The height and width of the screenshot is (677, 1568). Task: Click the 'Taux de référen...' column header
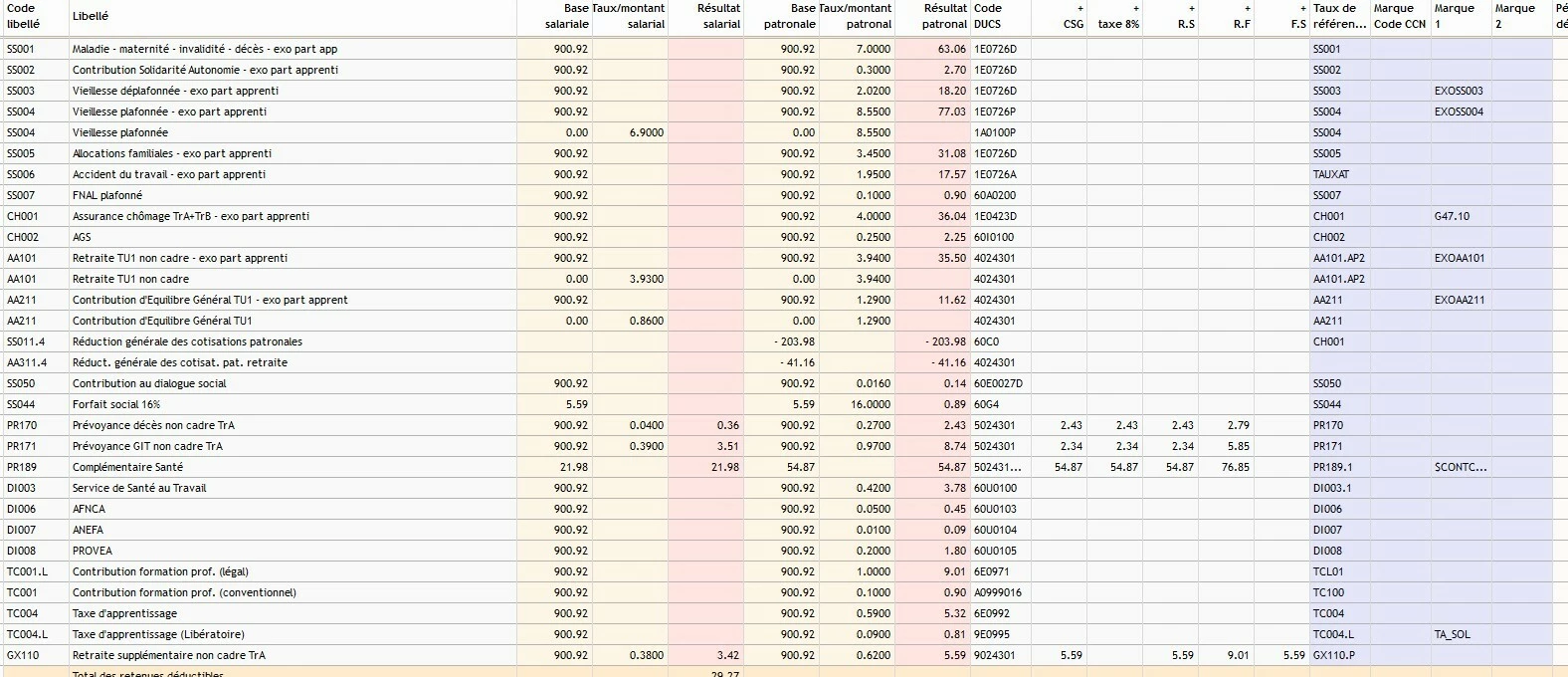pos(1339,17)
